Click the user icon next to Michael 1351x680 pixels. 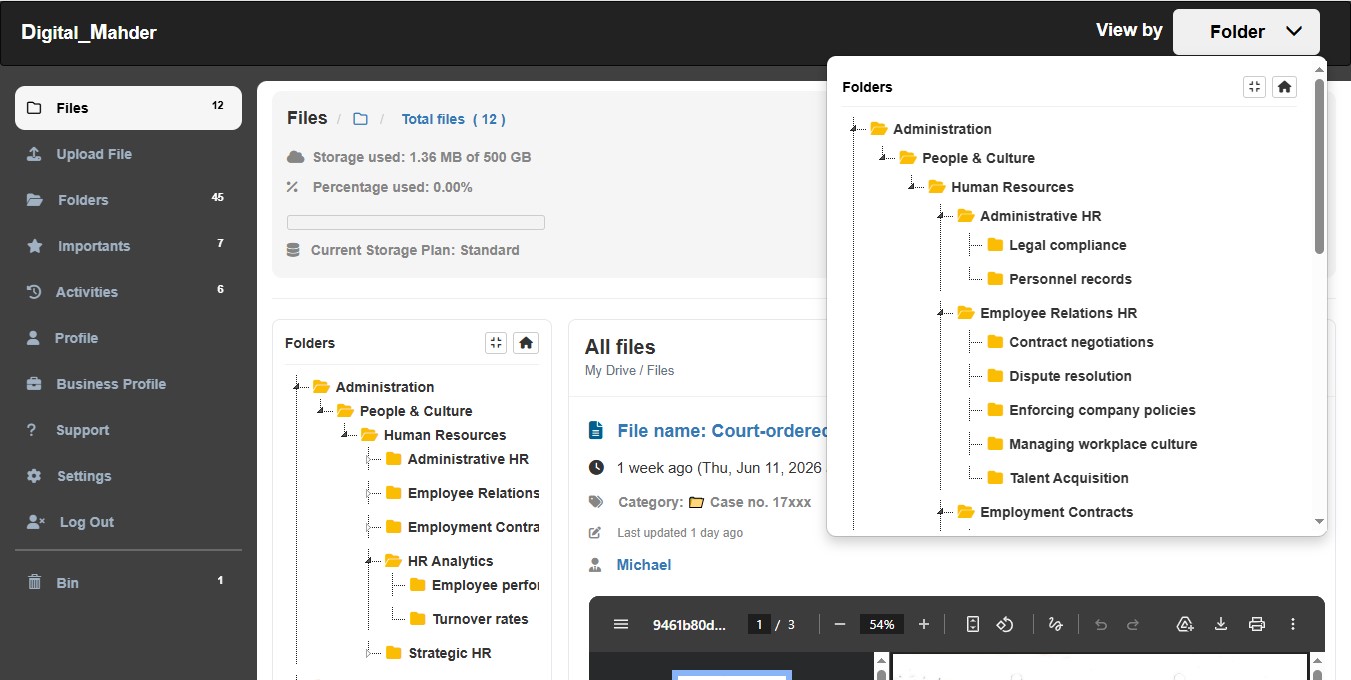[596, 565]
